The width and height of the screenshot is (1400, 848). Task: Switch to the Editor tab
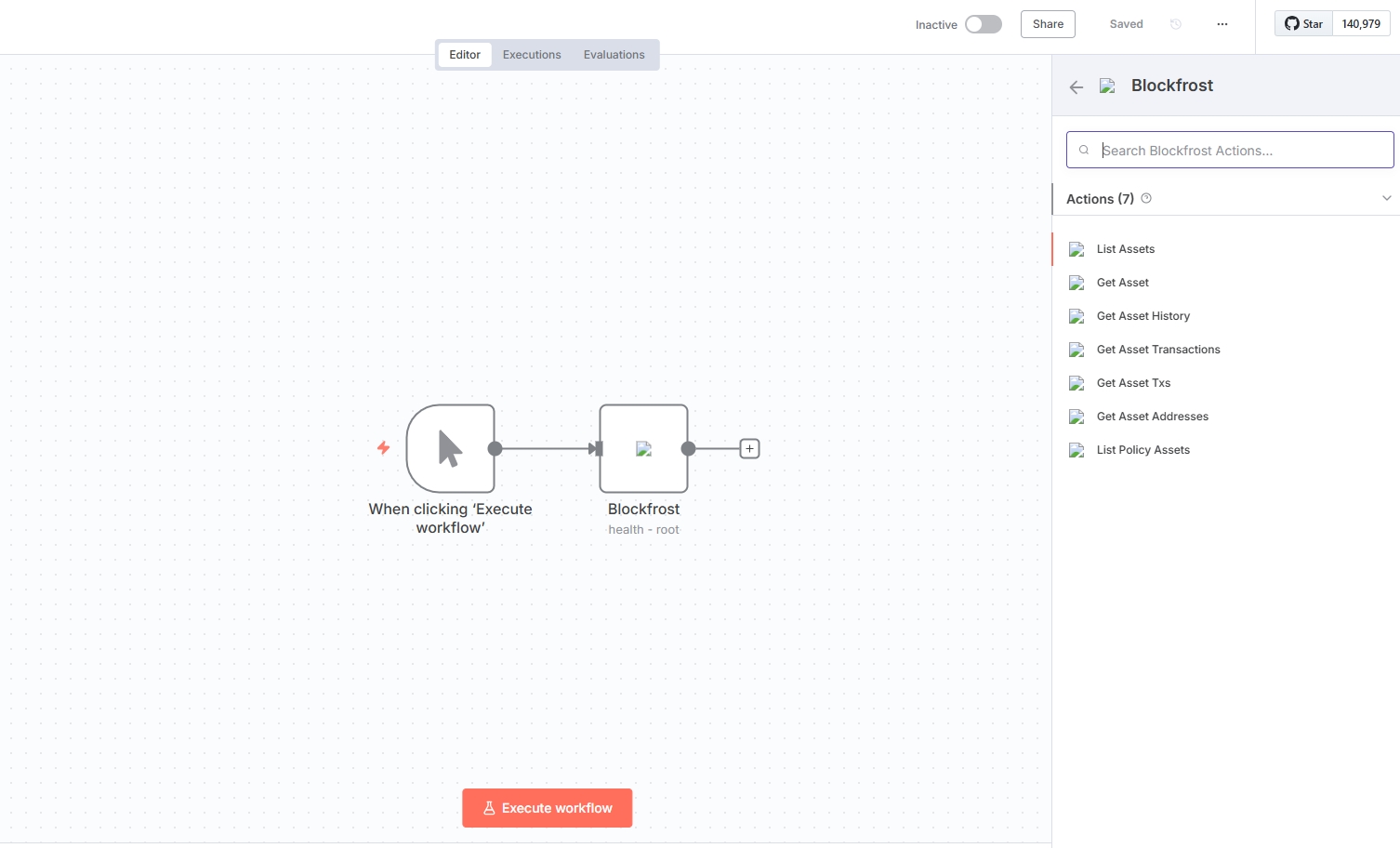tap(465, 55)
